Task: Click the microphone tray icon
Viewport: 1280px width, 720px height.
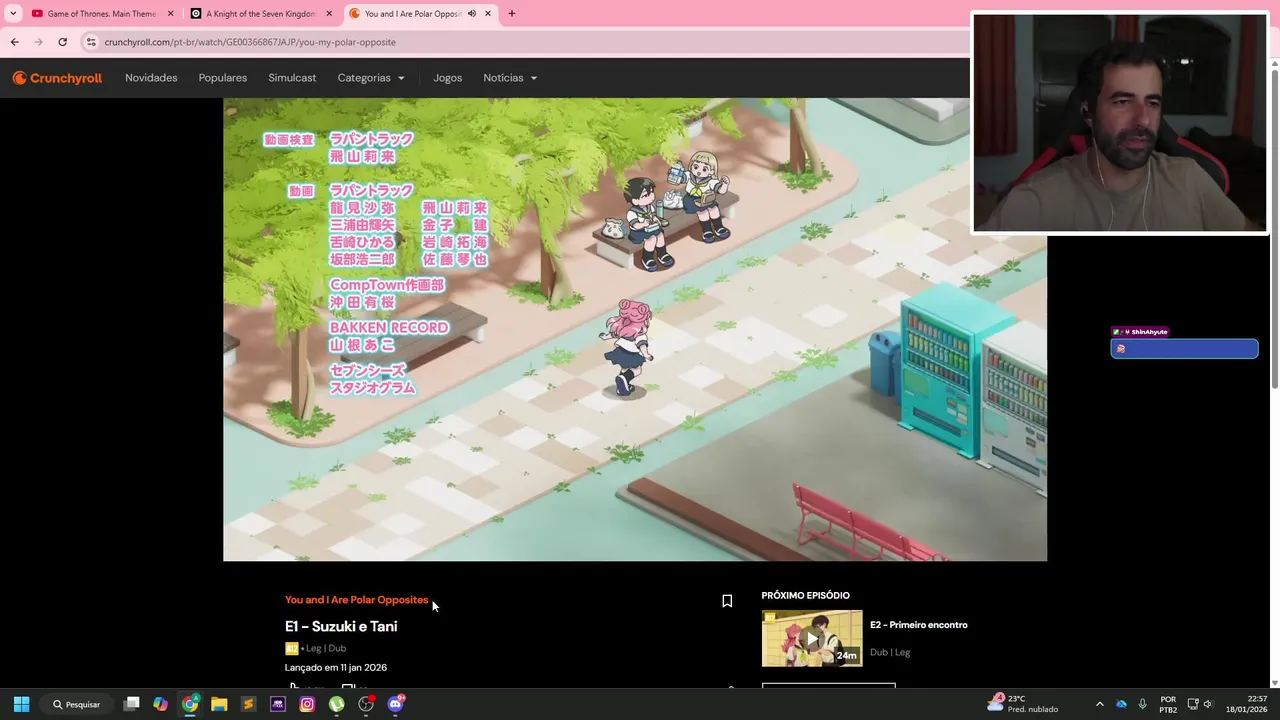Action: (1142, 704)
